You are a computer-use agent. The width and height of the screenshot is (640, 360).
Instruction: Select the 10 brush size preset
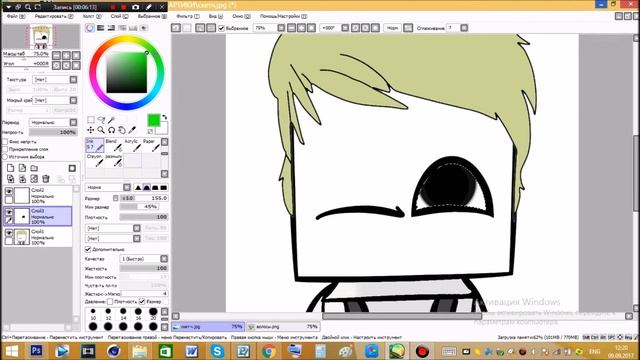point(93,313)
